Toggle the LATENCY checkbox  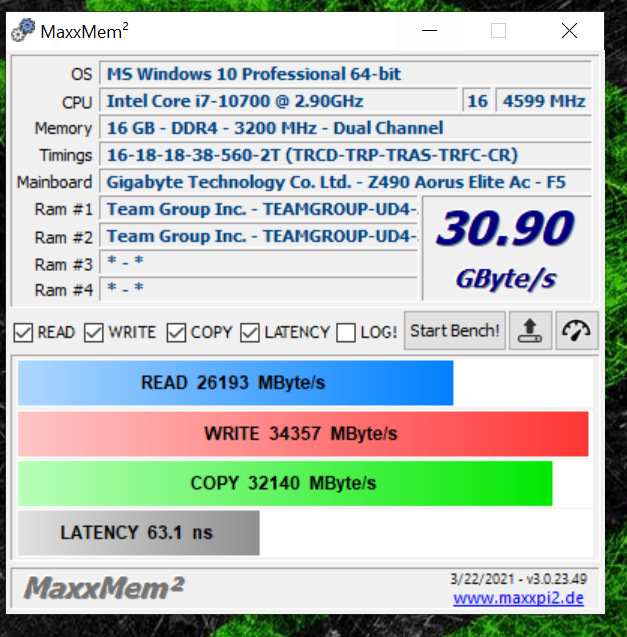[250, 333]
